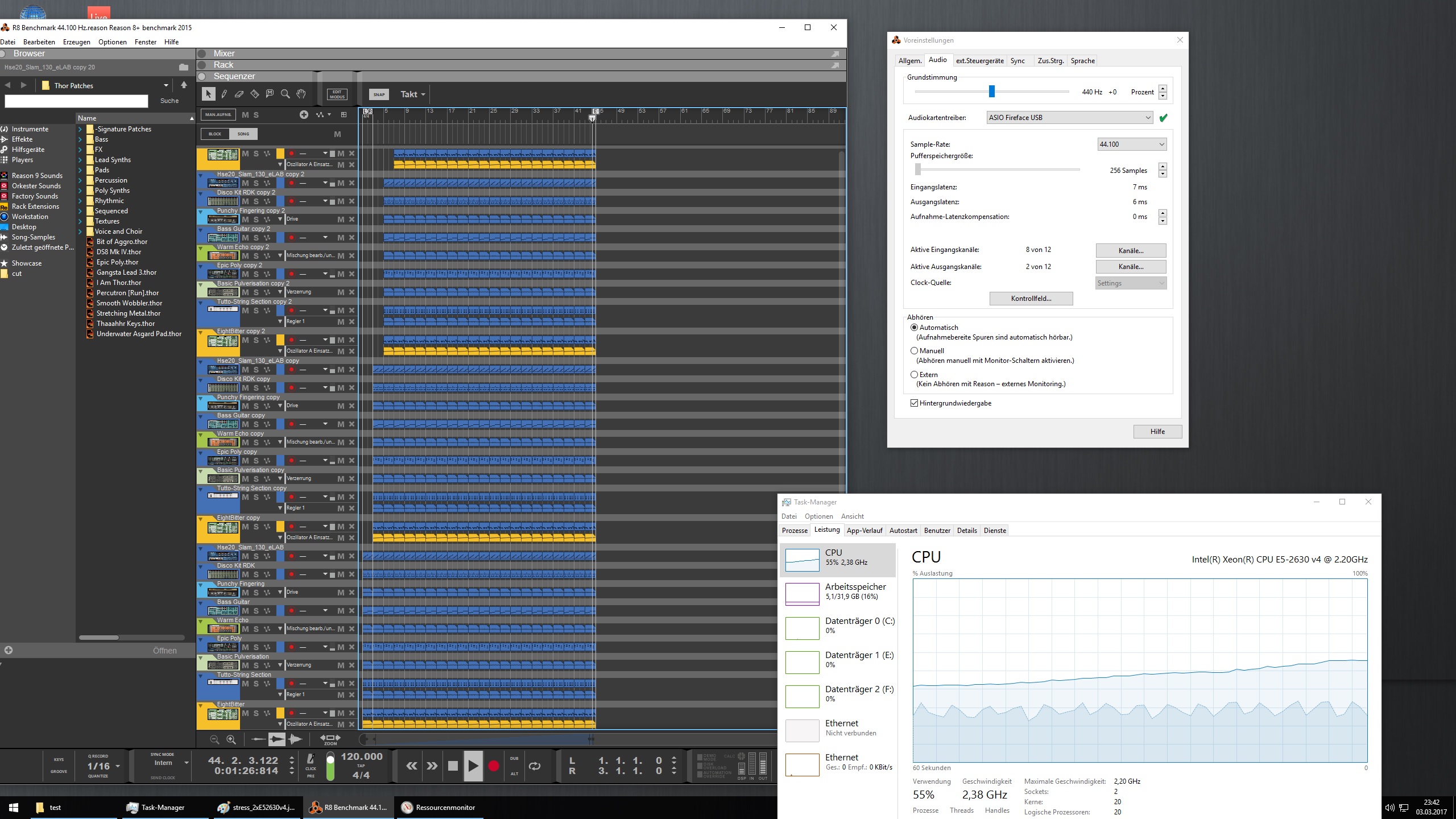
Task: Stop playback with the stop button
Action: pos(453,766)
